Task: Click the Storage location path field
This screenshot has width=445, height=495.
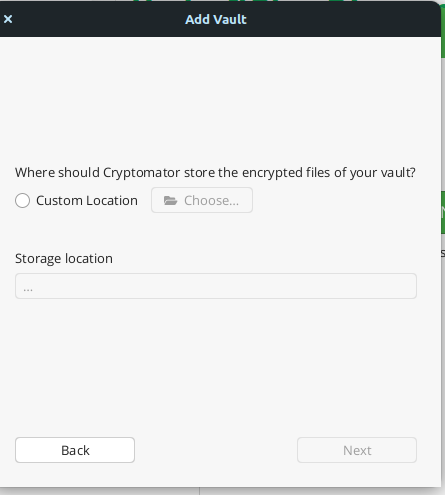Action: click(x=216, y=286)
